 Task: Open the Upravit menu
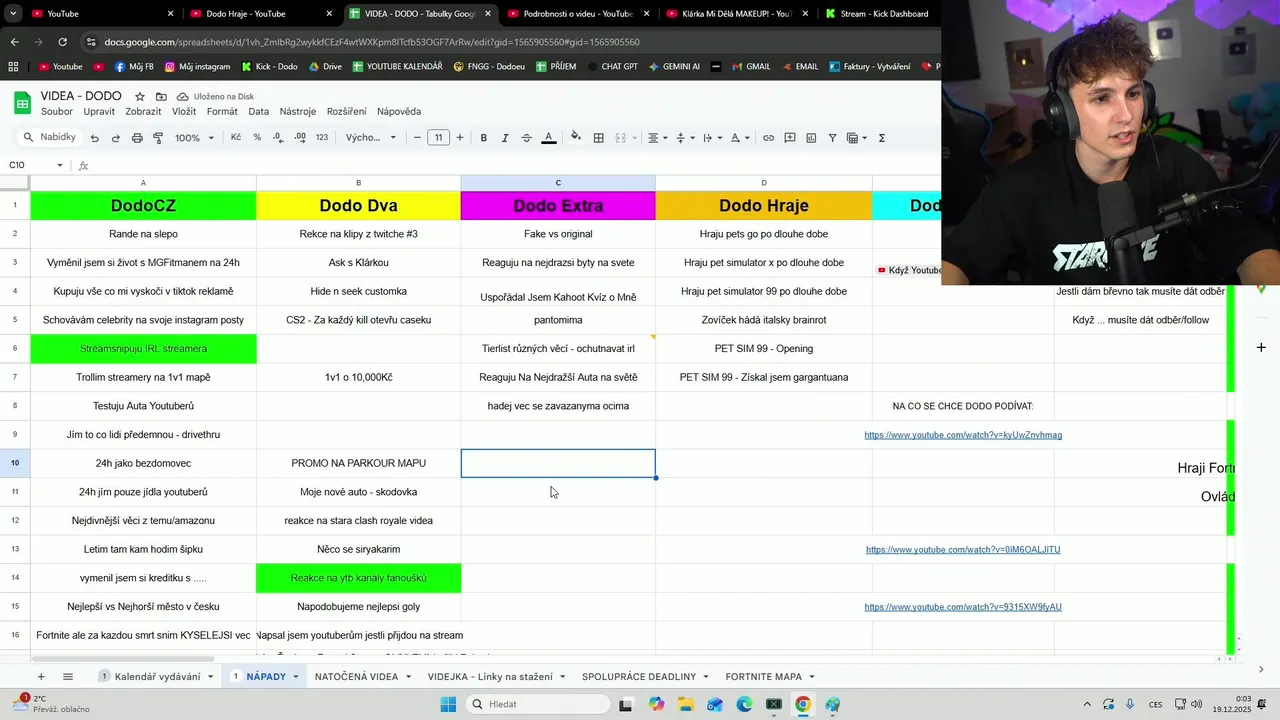coord(99,111)
